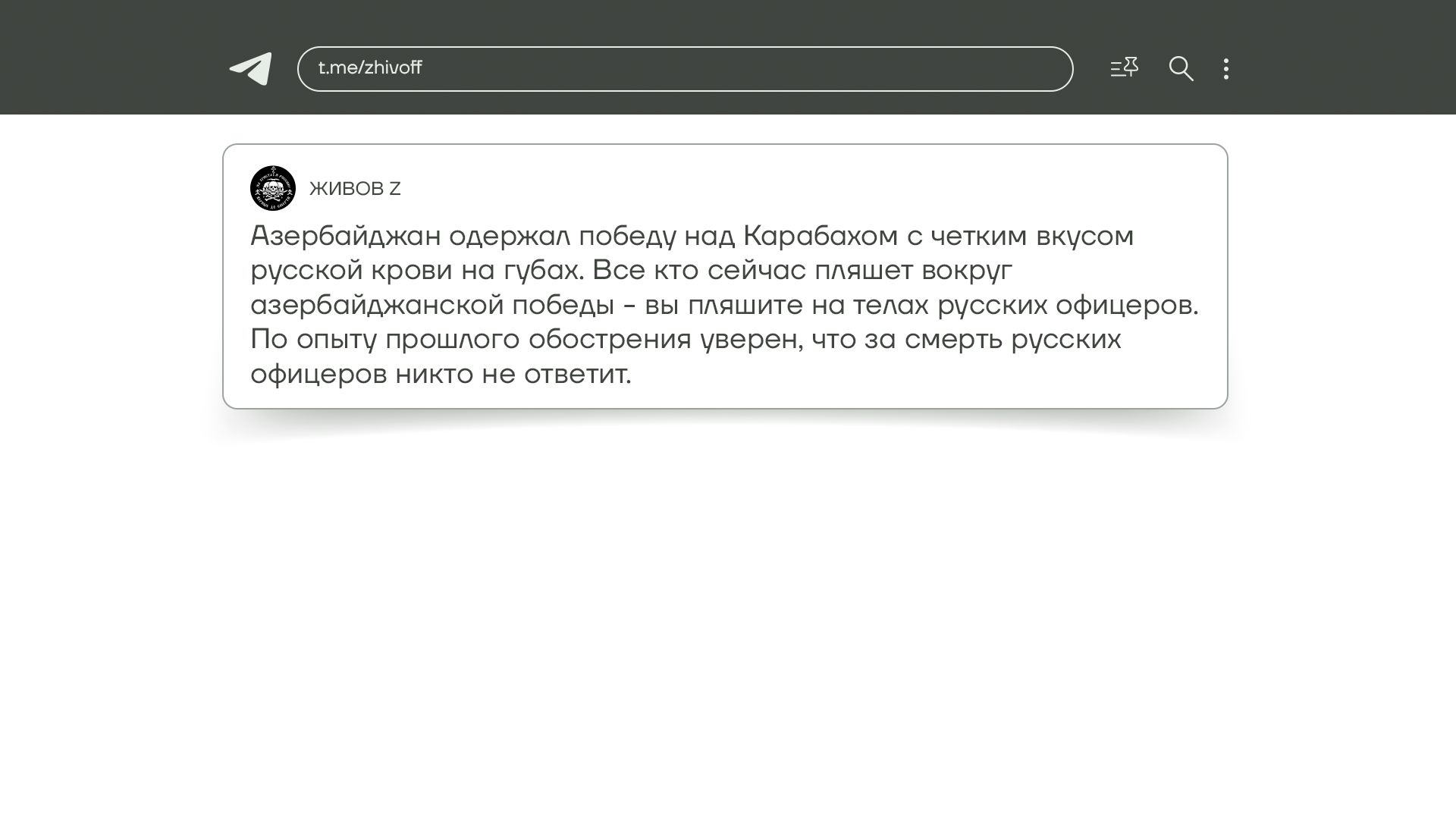Click the word Азербайджан in the post

[x=345, y=237]
